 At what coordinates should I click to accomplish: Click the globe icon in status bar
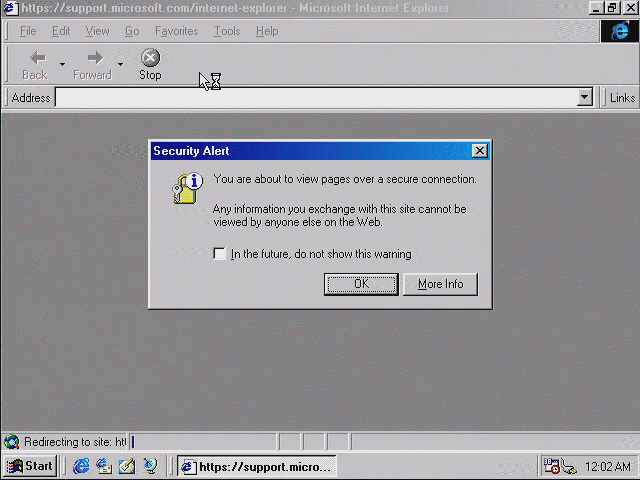coord(11,442)
